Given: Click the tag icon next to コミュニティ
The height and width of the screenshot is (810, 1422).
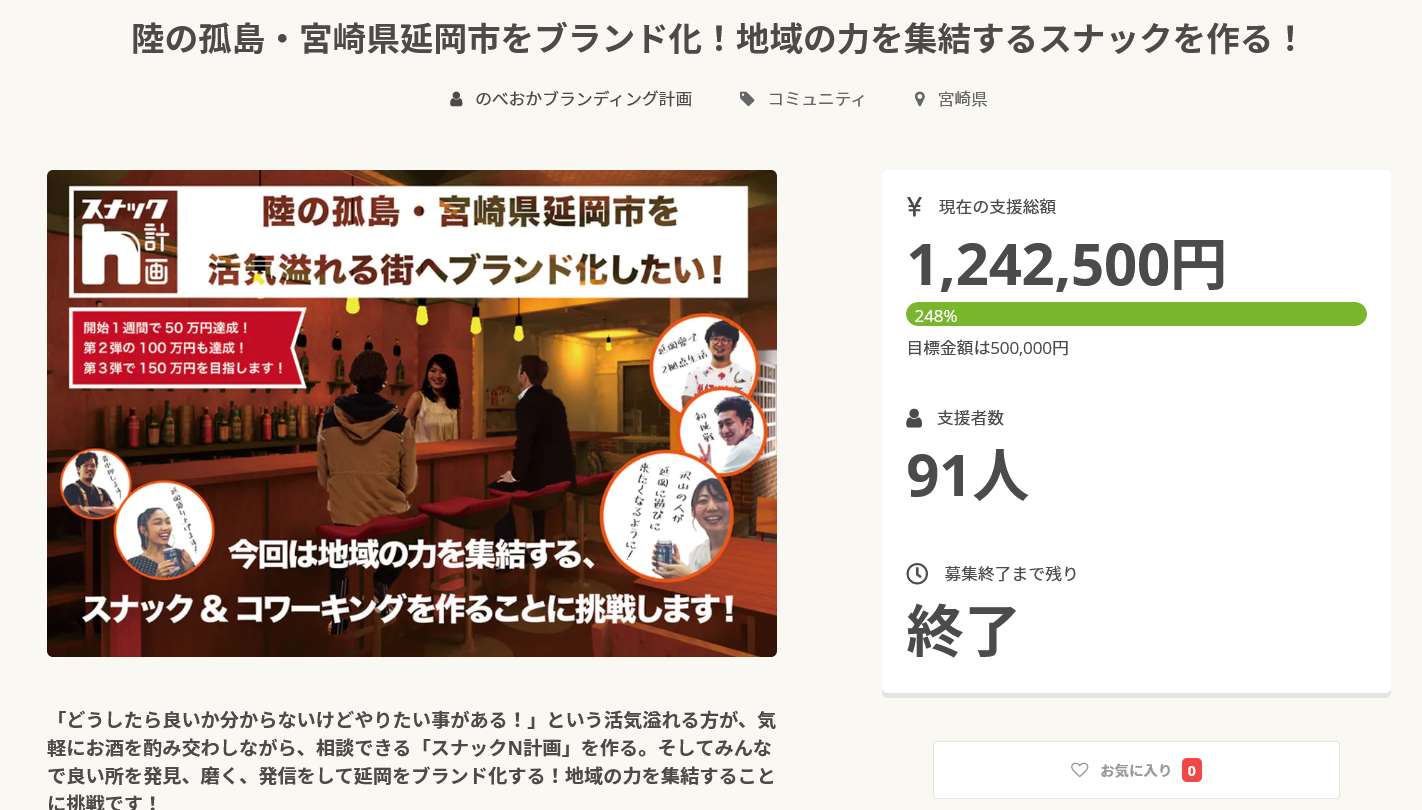Looking at the screenshot, I should pos(747,99).
